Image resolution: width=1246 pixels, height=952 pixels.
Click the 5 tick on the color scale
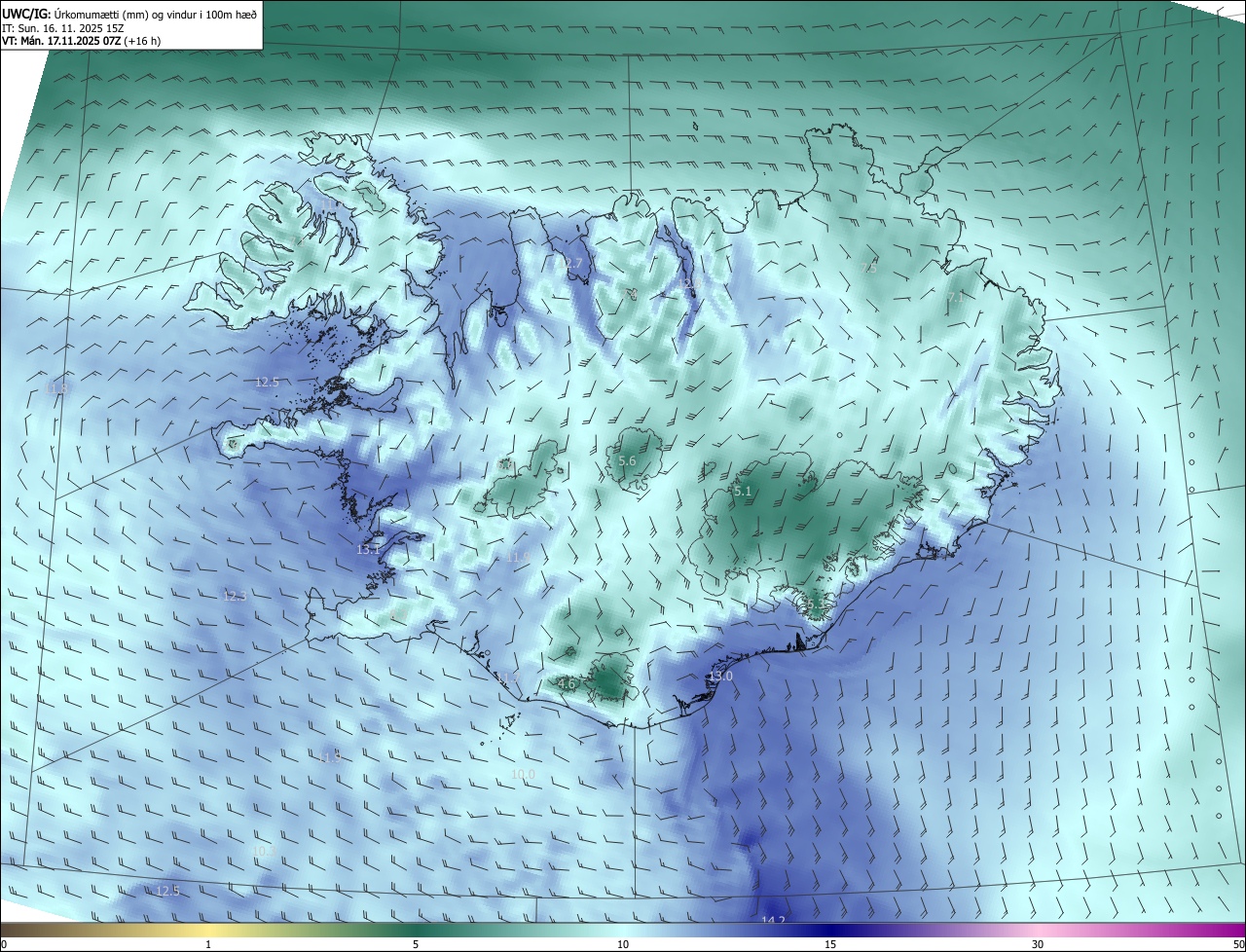pos(416,944)
